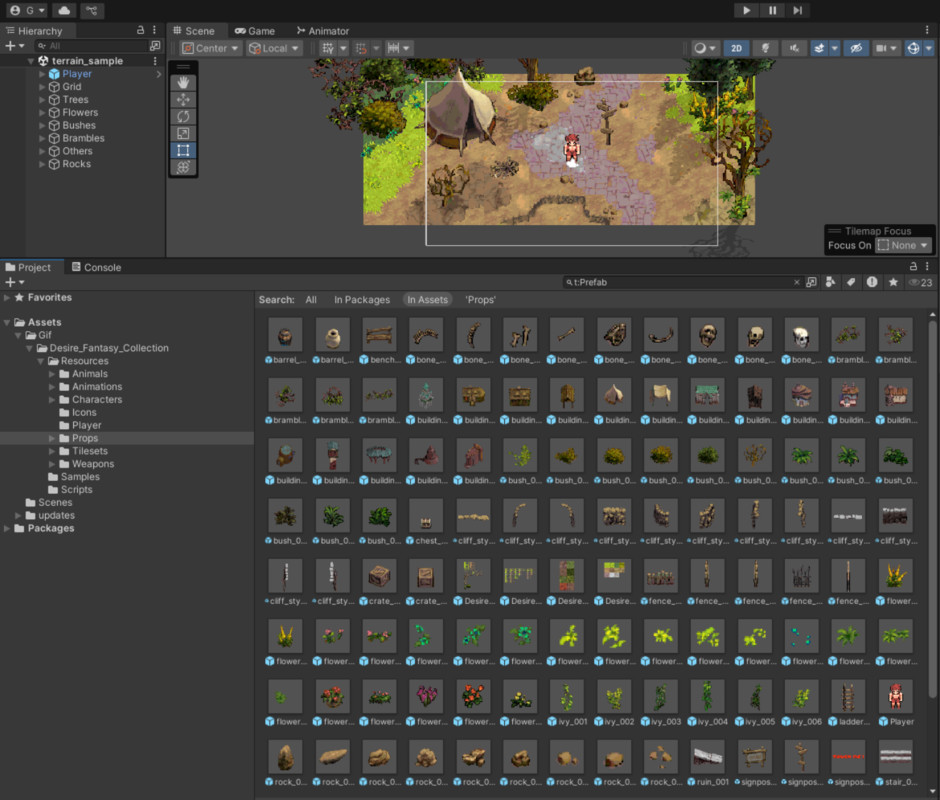
Task: Switch to the Hierarchy tab
Action: [x=34, y=31]
